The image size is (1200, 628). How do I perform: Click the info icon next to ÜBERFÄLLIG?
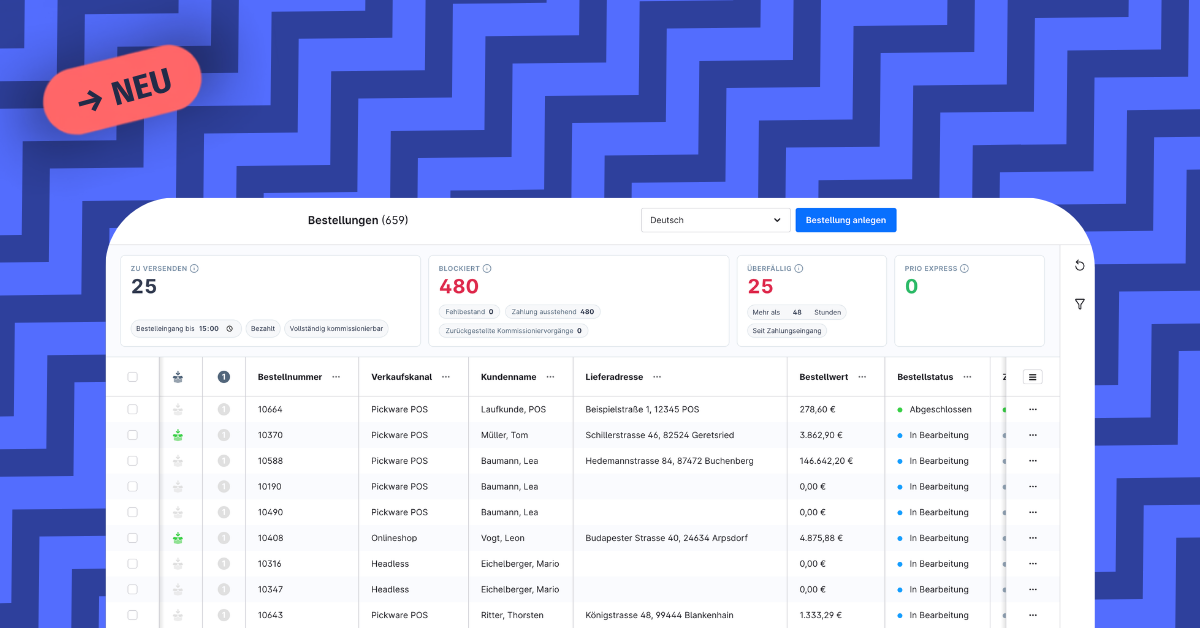coord(799,268)
